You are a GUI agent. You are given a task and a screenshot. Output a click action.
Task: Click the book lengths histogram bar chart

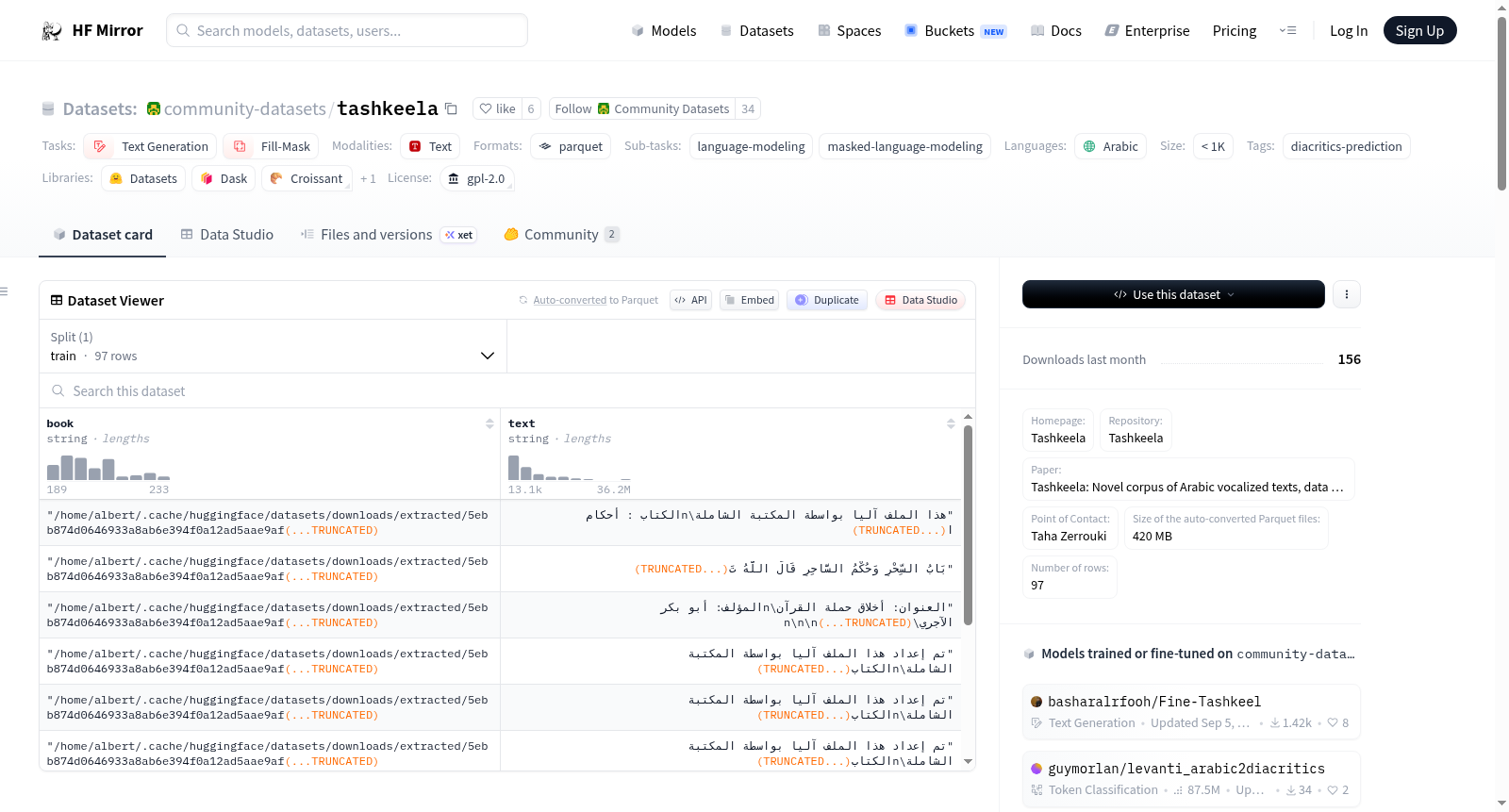pyautogui.click(x=108, y=468)
